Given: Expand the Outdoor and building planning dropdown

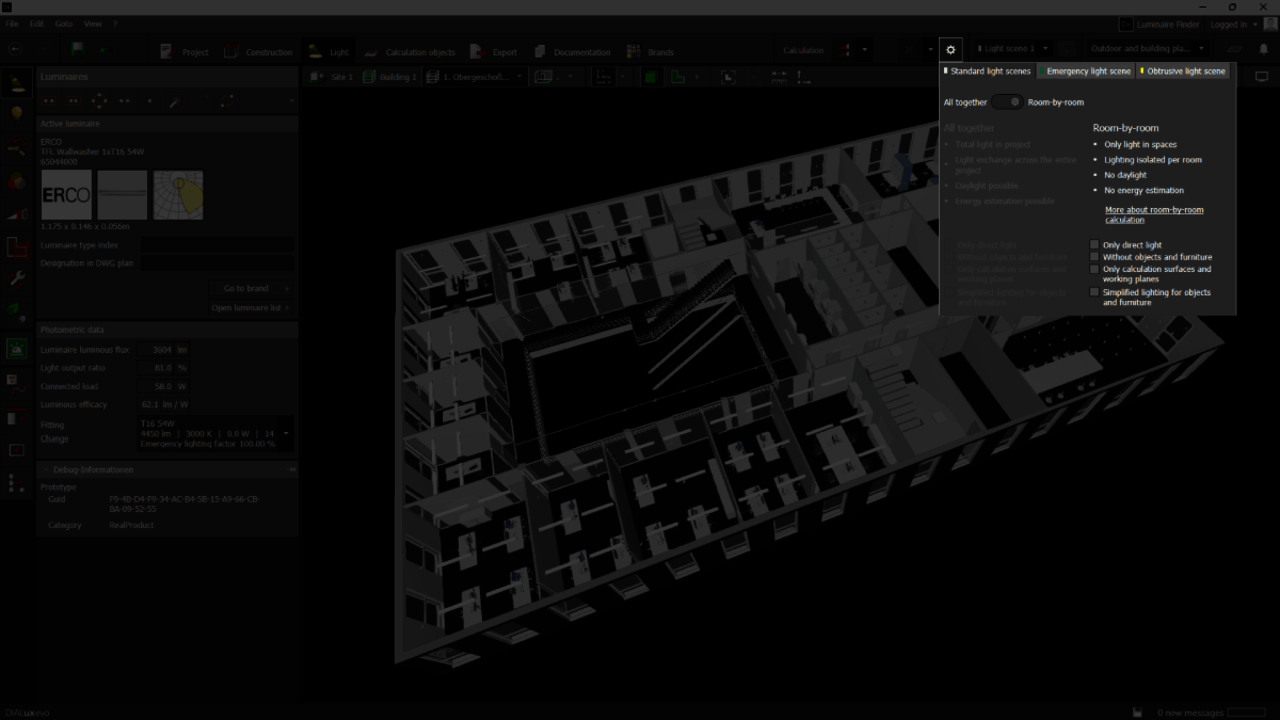Looking at the screenshot, I should (1147, 49).
